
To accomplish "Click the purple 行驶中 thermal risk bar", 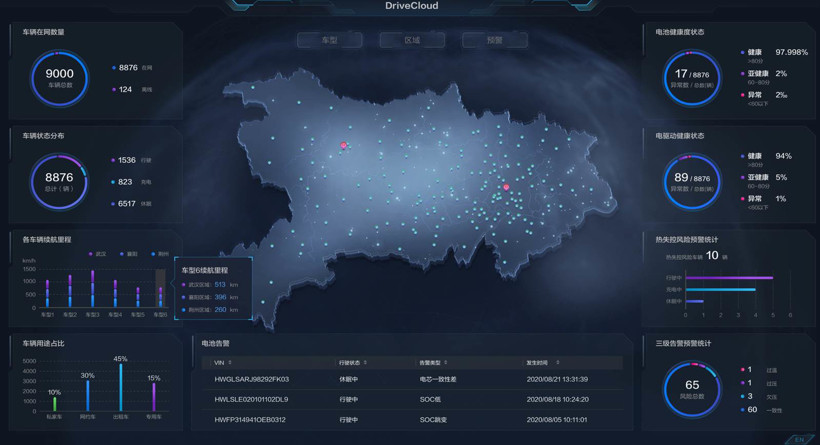I will tap(729, 278).
